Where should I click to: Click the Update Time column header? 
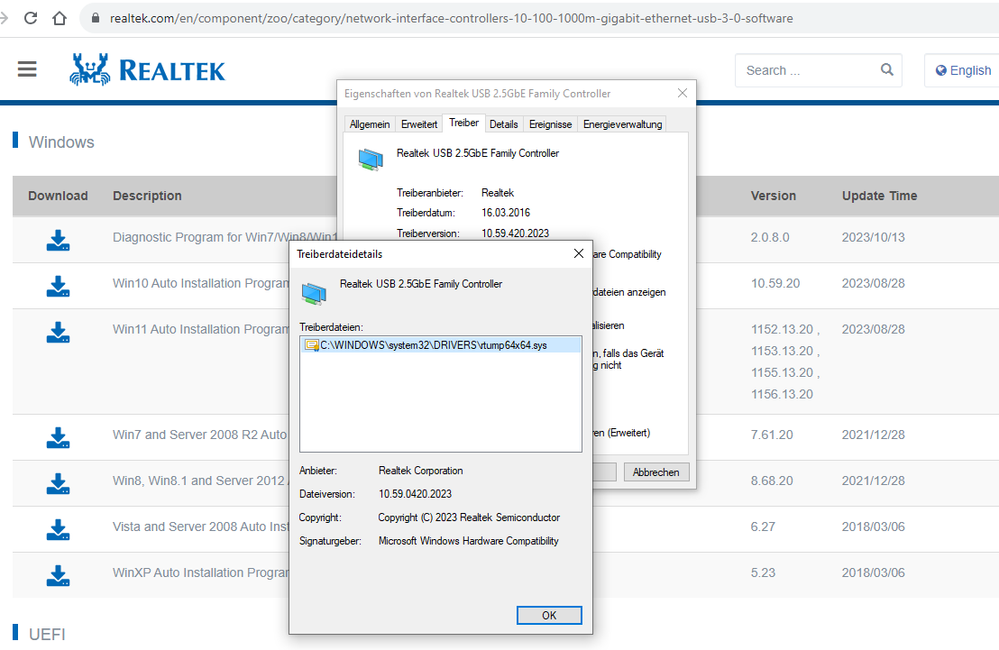[x=879, y=196]
